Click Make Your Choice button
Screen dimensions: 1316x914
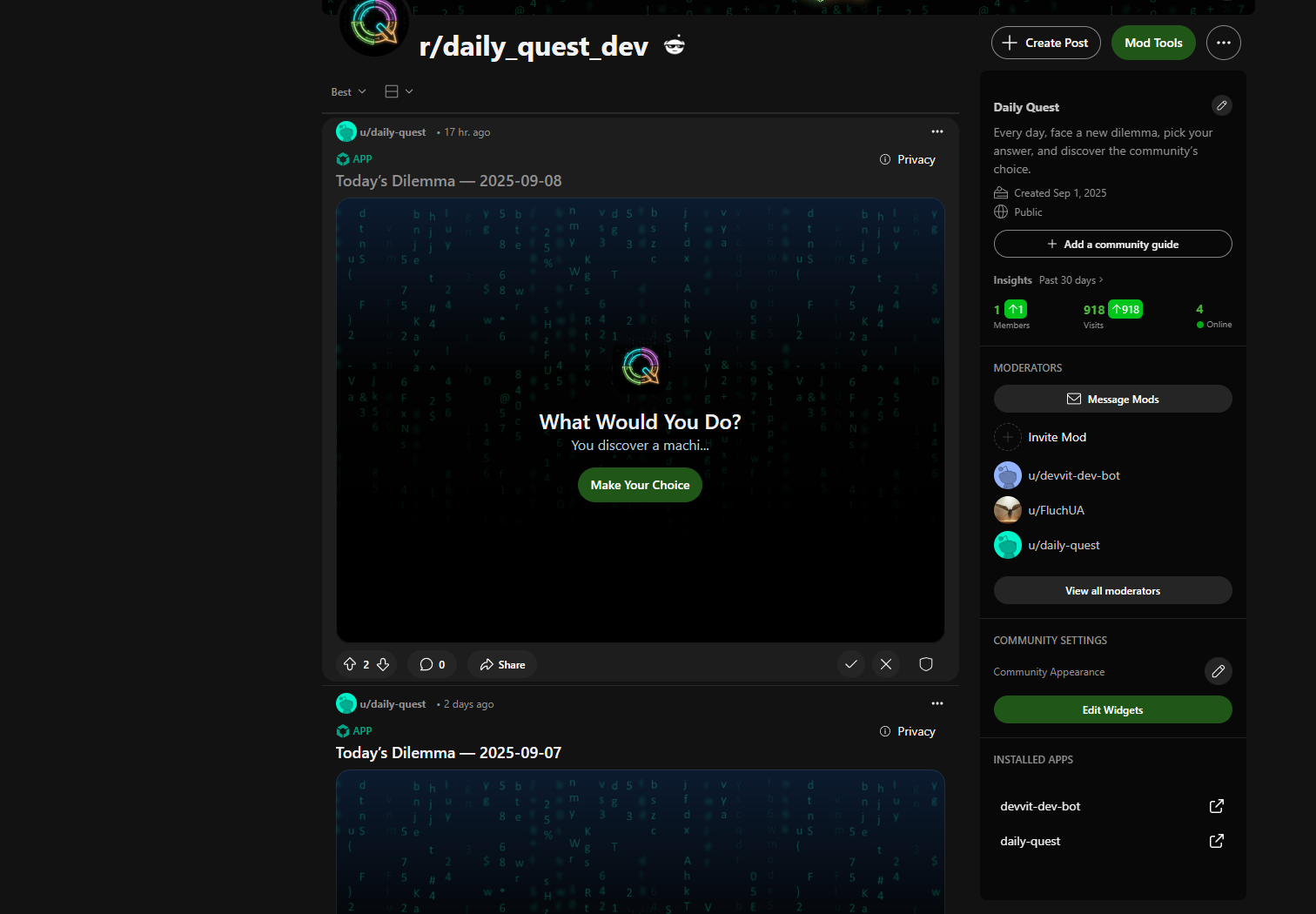click(640, 485)
